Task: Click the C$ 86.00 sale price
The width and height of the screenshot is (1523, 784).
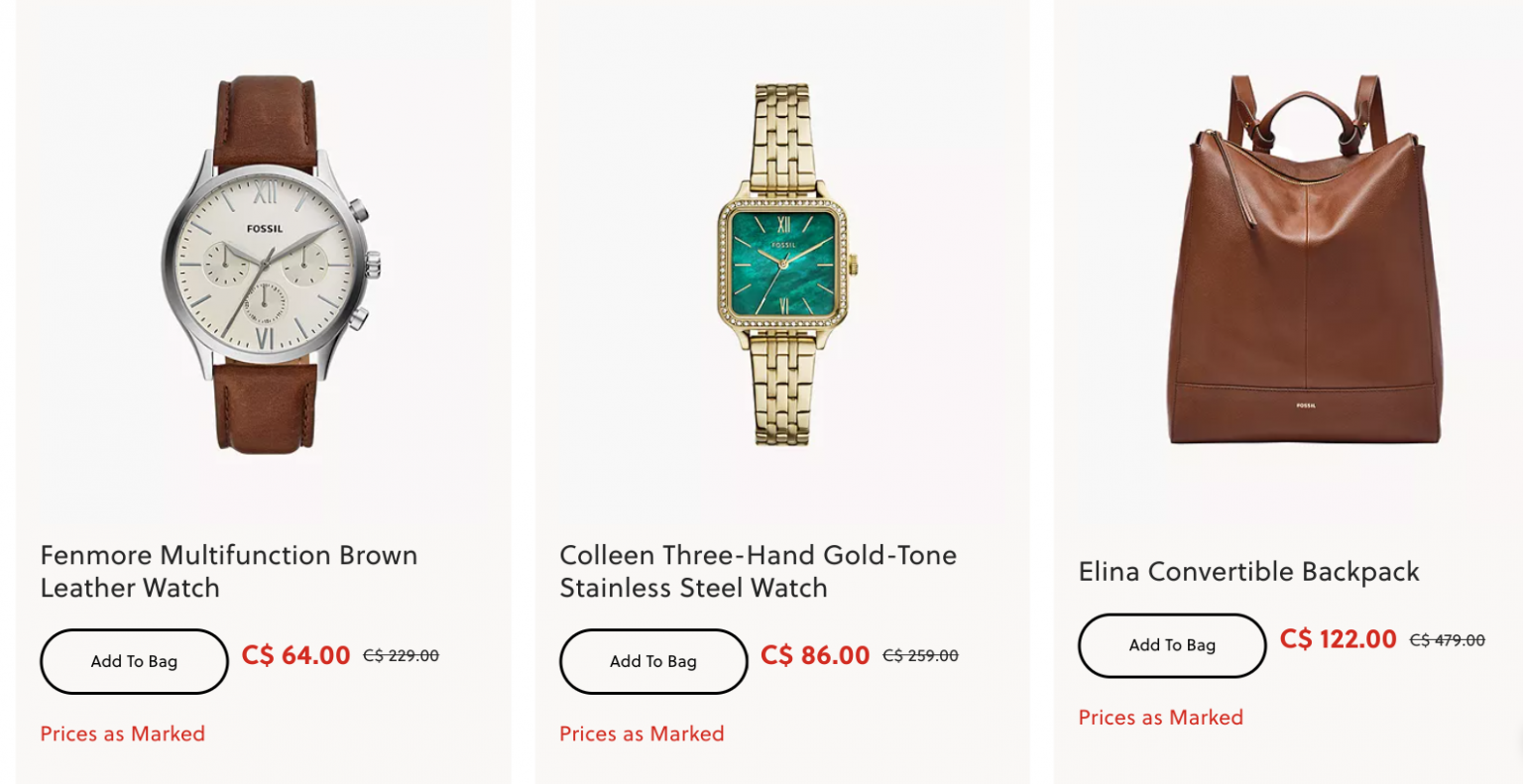Action: pyautogui.click(x=814, y=655)
